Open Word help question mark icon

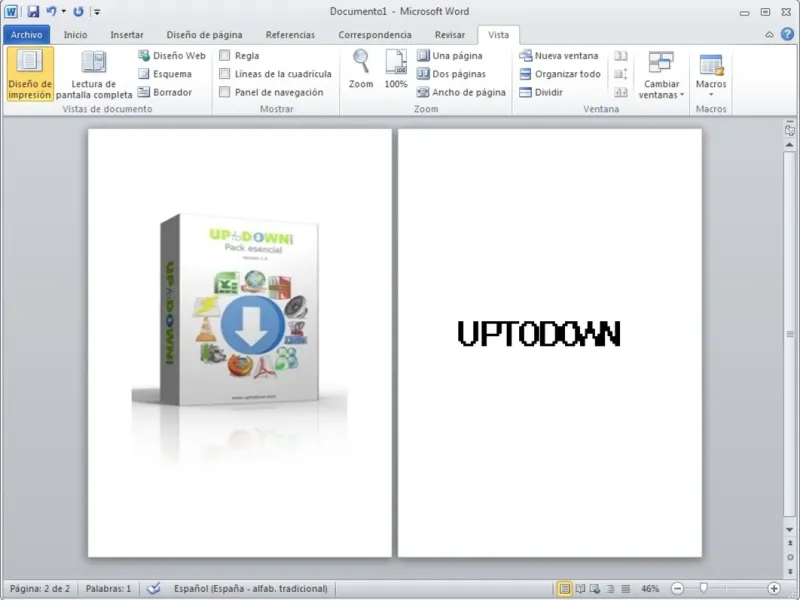coord(787,34)
